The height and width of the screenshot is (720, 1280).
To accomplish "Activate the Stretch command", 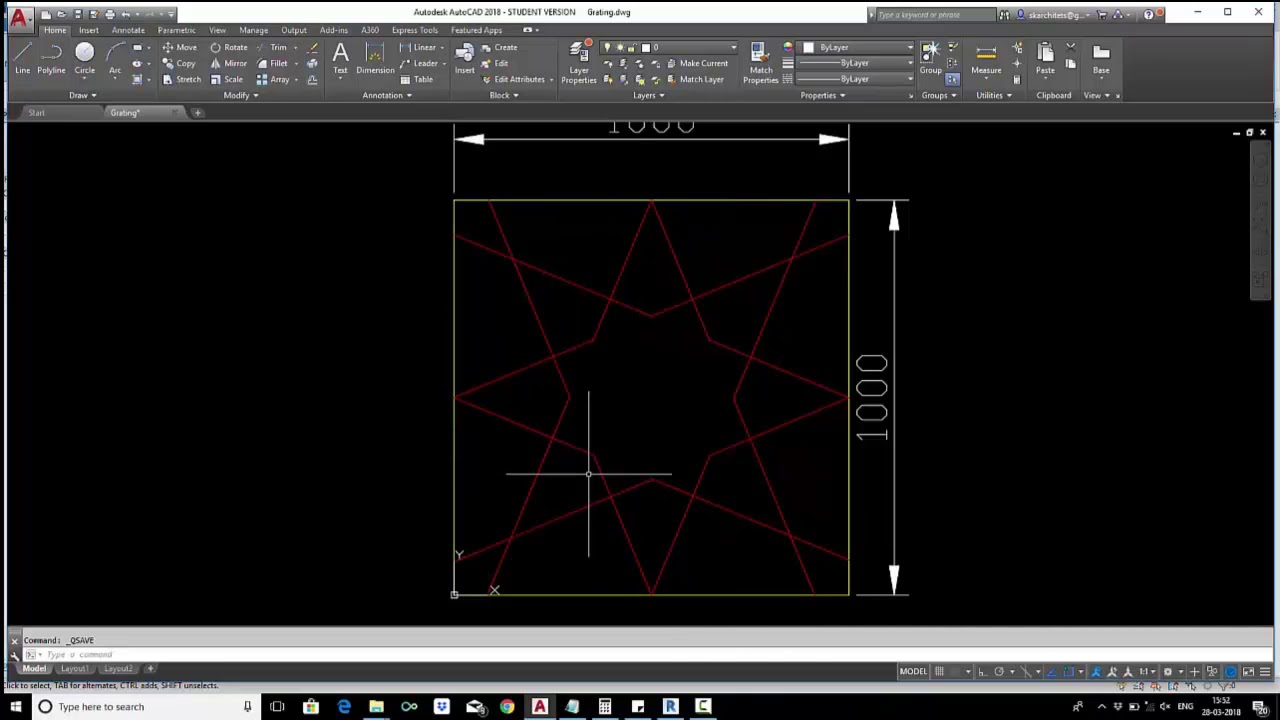I will tap(181, 79).
